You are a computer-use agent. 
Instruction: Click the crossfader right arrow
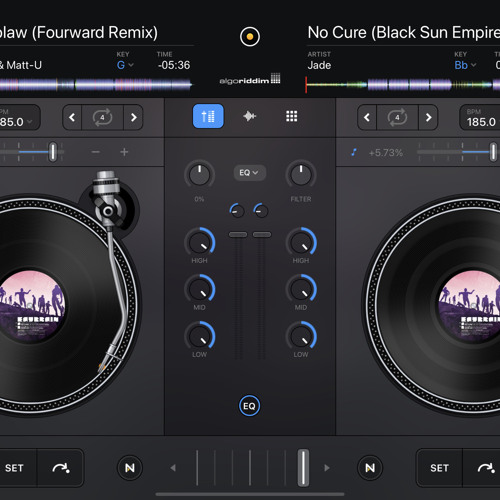tap(327, 468)
